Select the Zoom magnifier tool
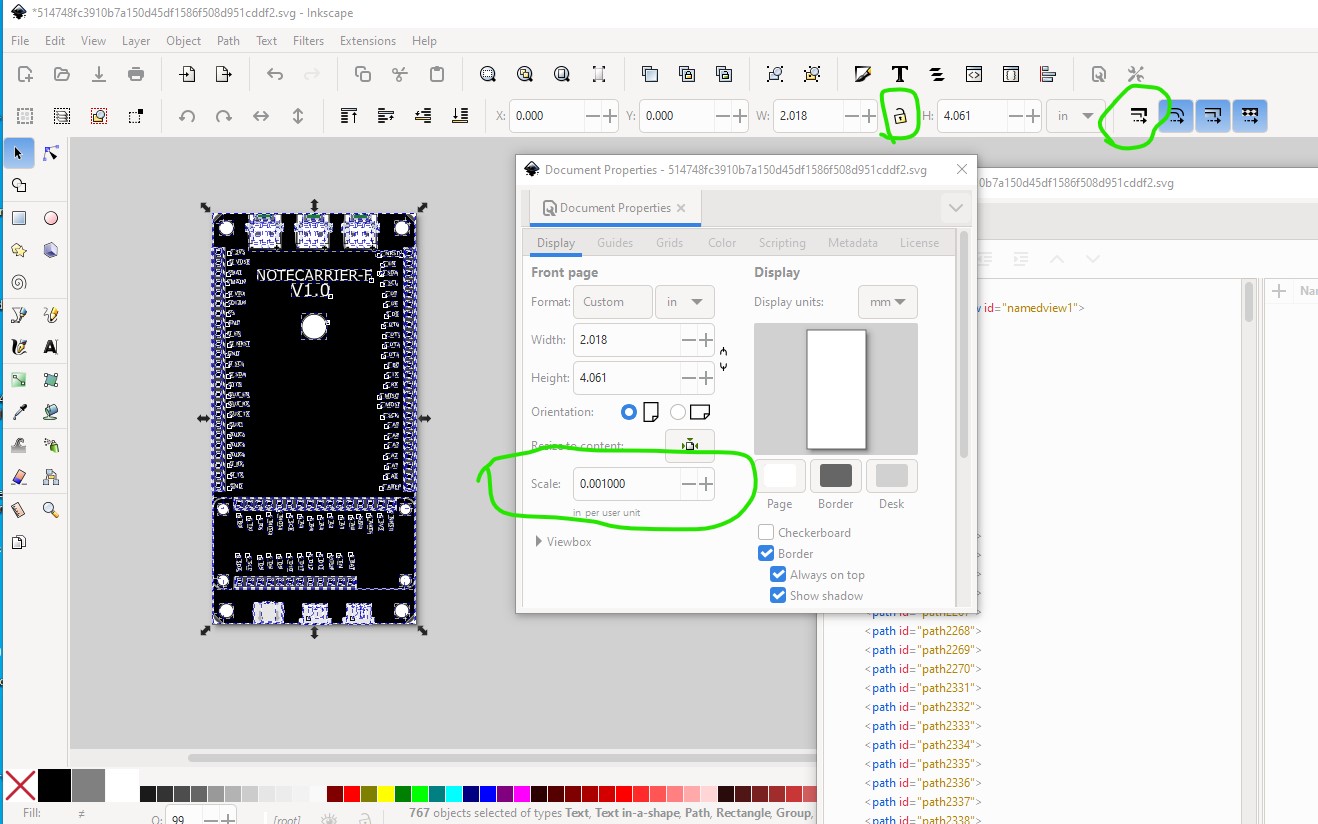Screen dimensions: 1318x824 pos(51,510)
